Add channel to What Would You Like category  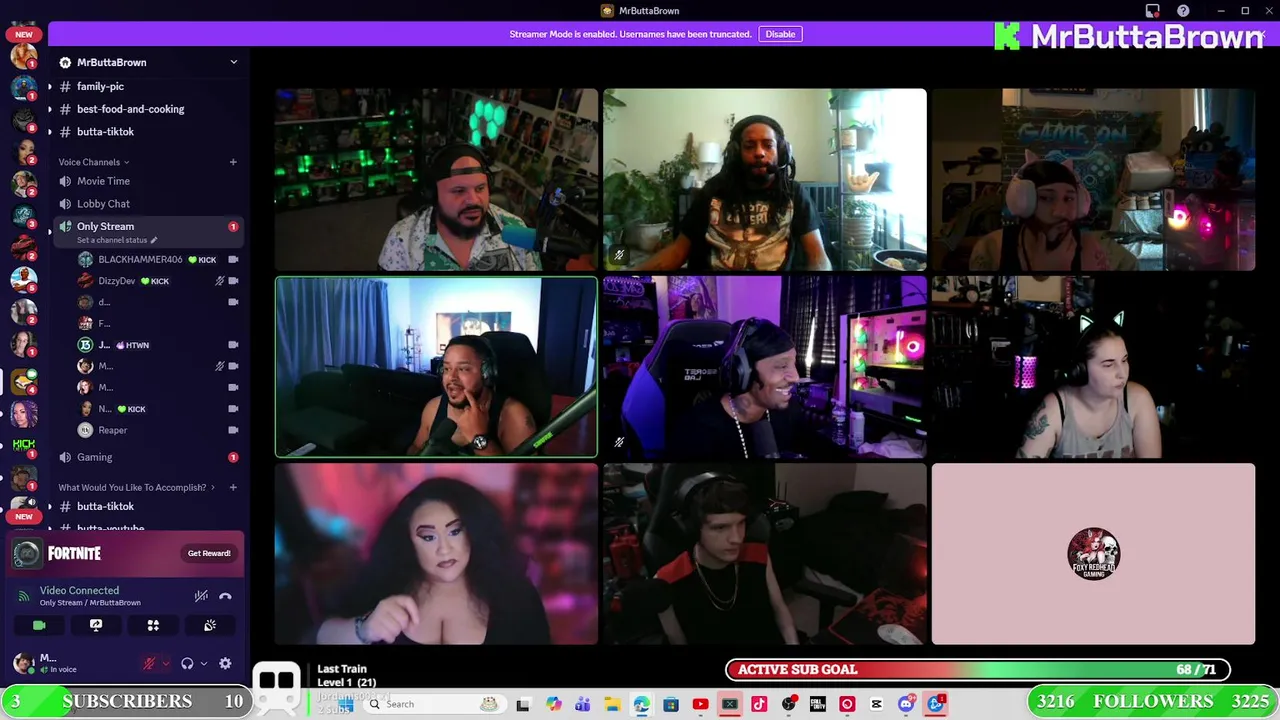click(x=233, y=487)
